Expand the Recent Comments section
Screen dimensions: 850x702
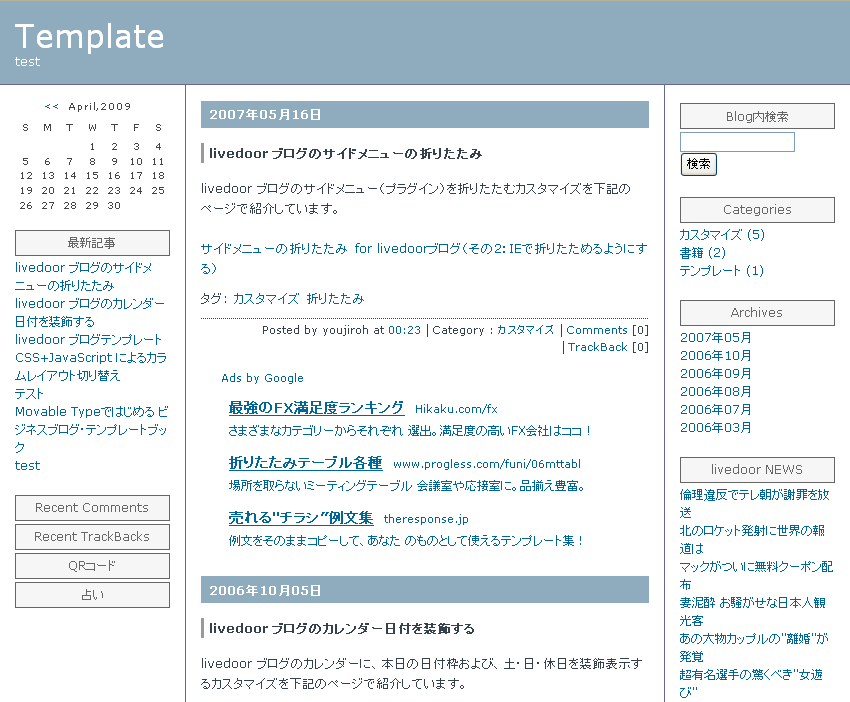pyautogui.click(x=92, y=508)
